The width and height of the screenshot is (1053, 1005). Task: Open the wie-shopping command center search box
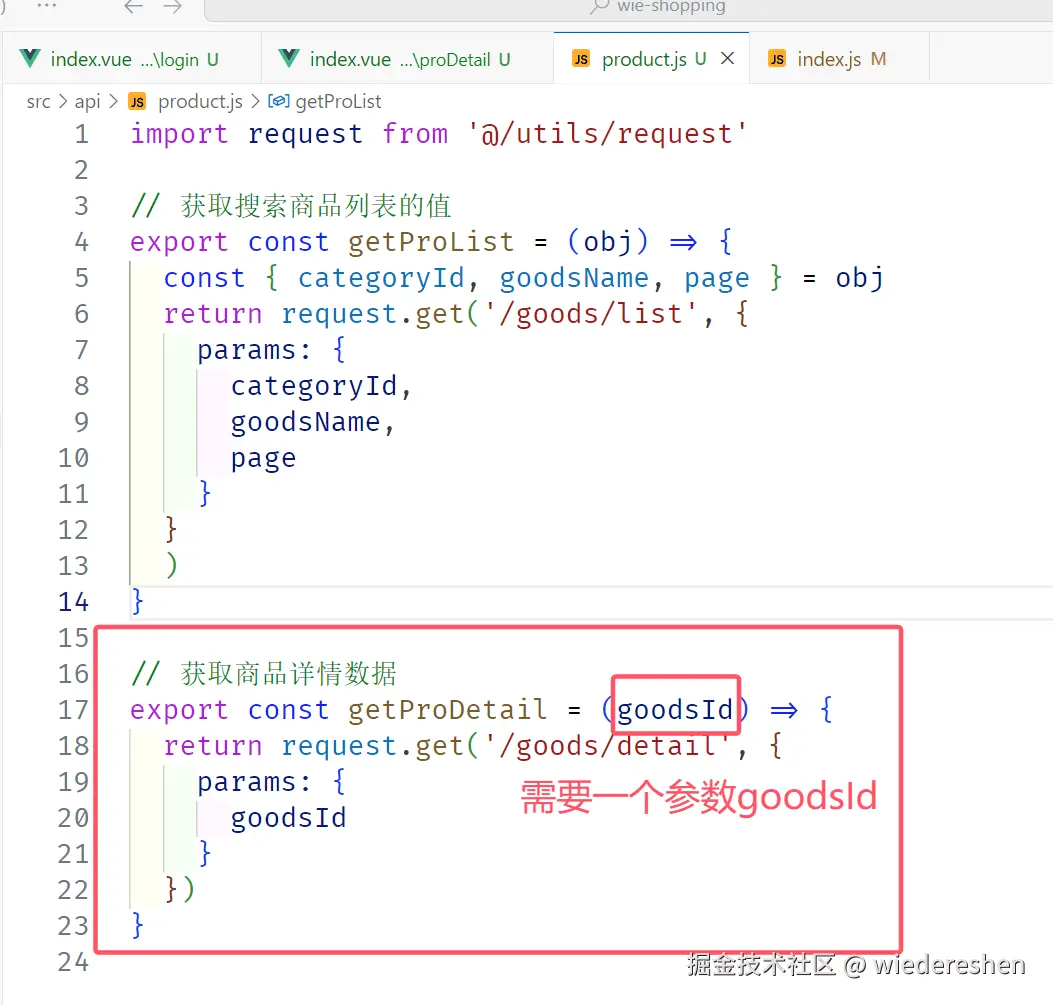(631, 8)
